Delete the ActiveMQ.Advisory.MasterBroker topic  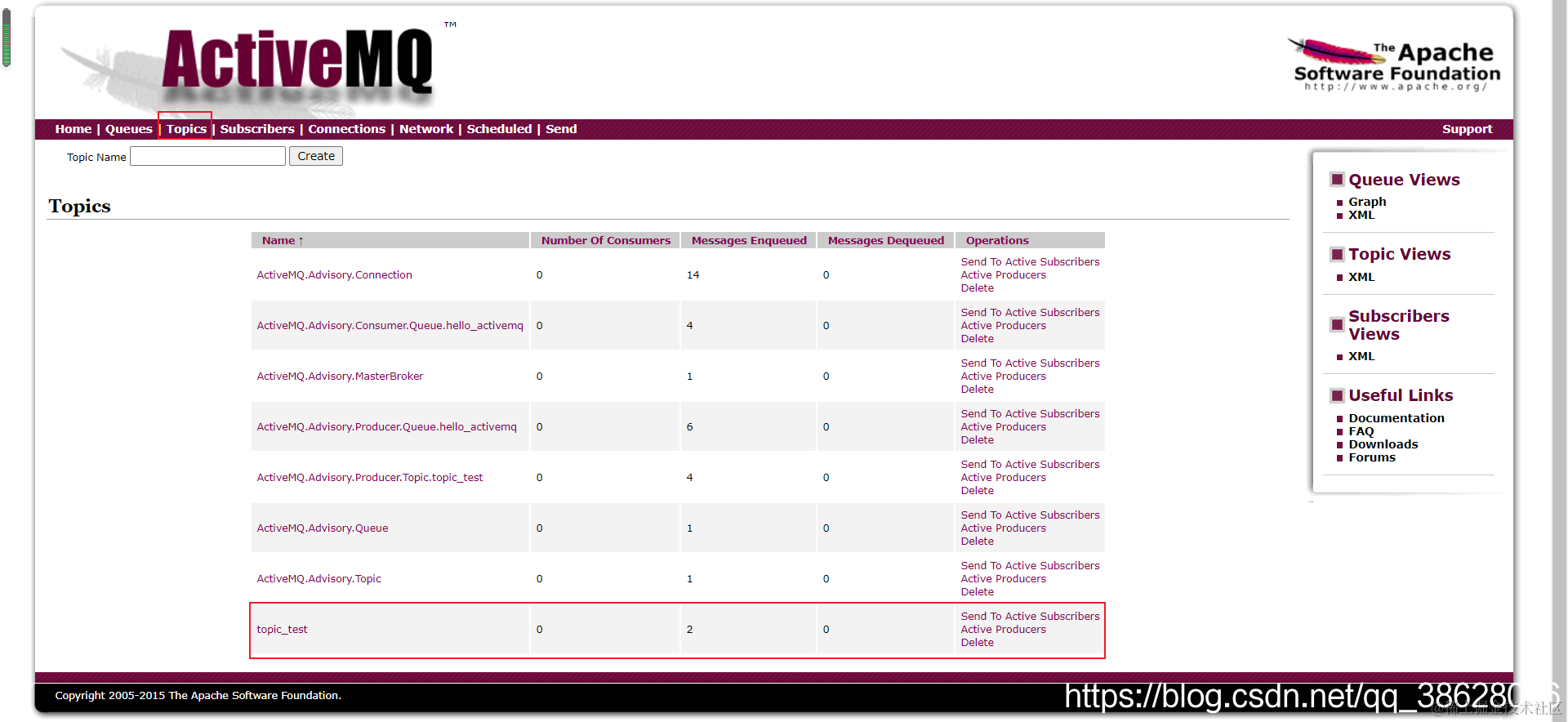(977, 390)
